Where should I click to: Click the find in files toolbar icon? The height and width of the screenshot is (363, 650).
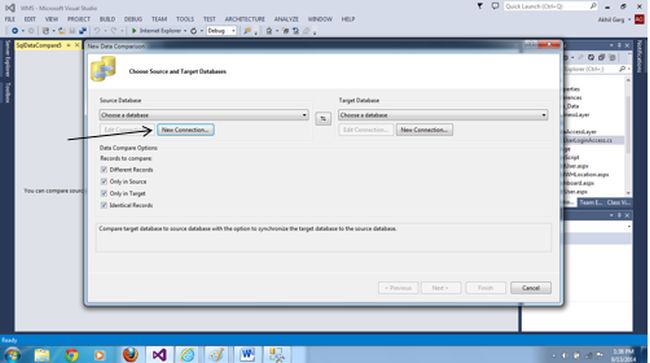(247, 31)
